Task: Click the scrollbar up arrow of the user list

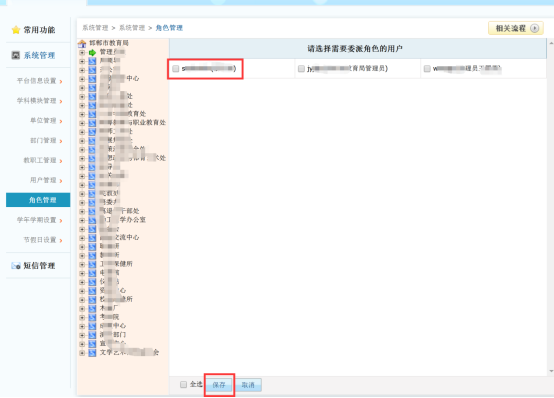Action: coord(551,43)
